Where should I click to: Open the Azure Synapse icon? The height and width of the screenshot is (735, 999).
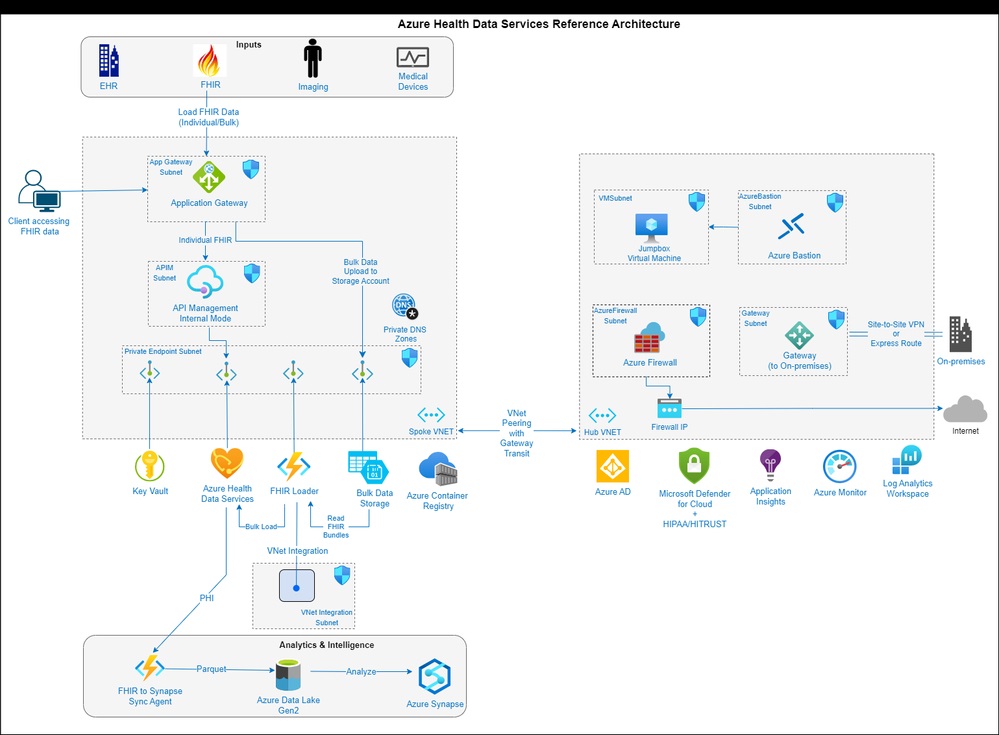pos(434,677)
